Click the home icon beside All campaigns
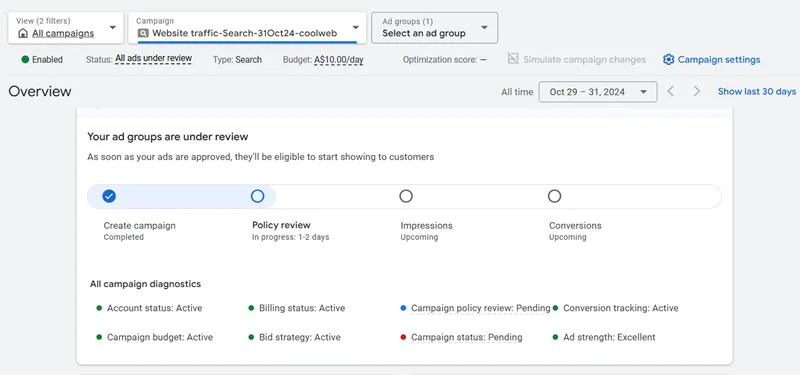The width and height of the screenshot is (800, 375). pyautogui.click(x=22, y=34)
